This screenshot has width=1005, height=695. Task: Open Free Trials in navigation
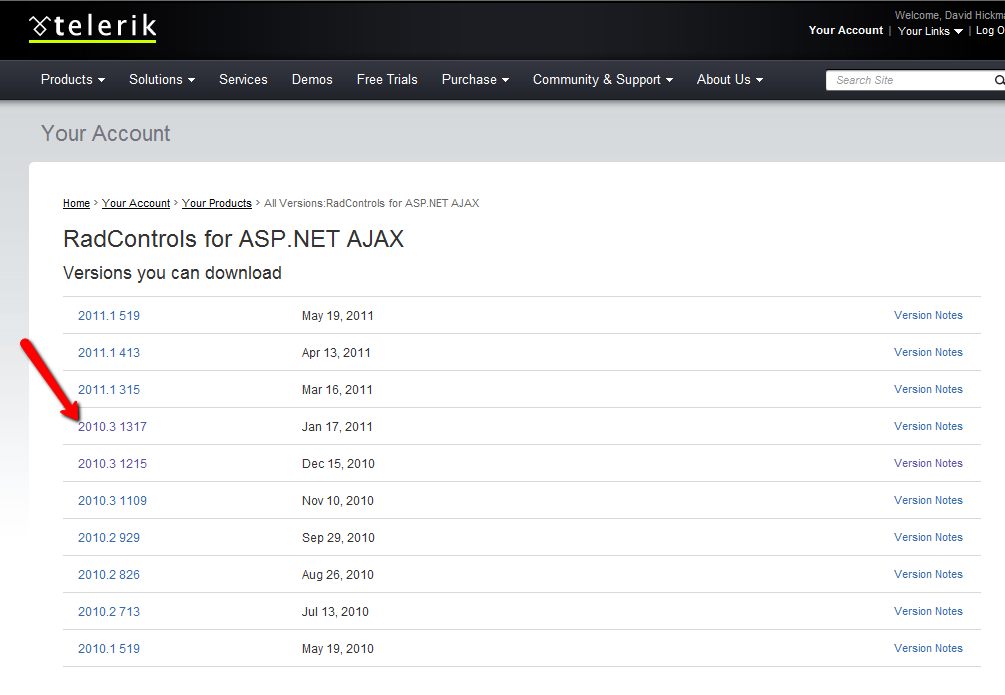click(386, 80)
